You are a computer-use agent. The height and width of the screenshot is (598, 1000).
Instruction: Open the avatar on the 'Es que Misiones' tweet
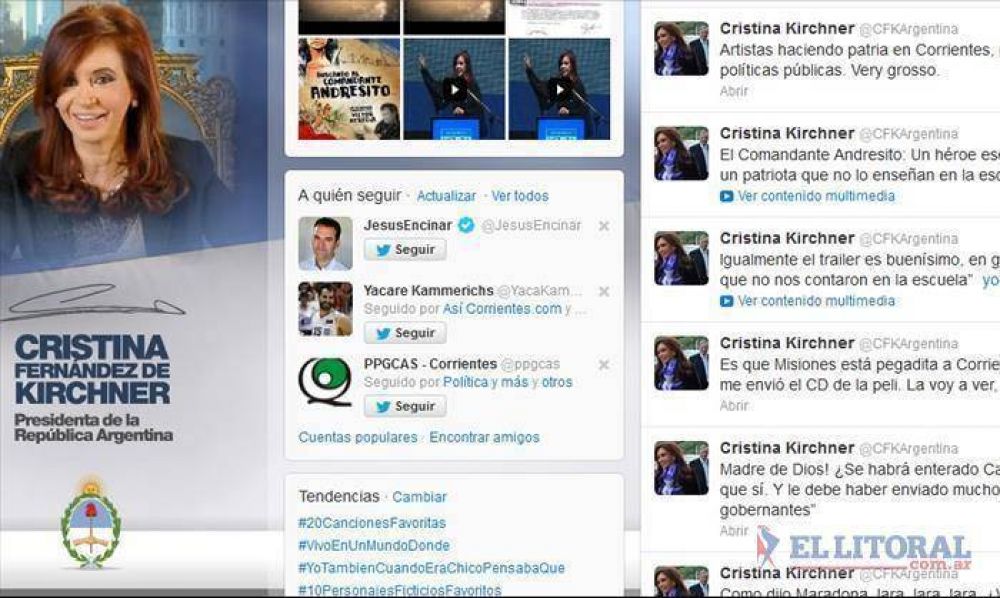tap(681, 363)
